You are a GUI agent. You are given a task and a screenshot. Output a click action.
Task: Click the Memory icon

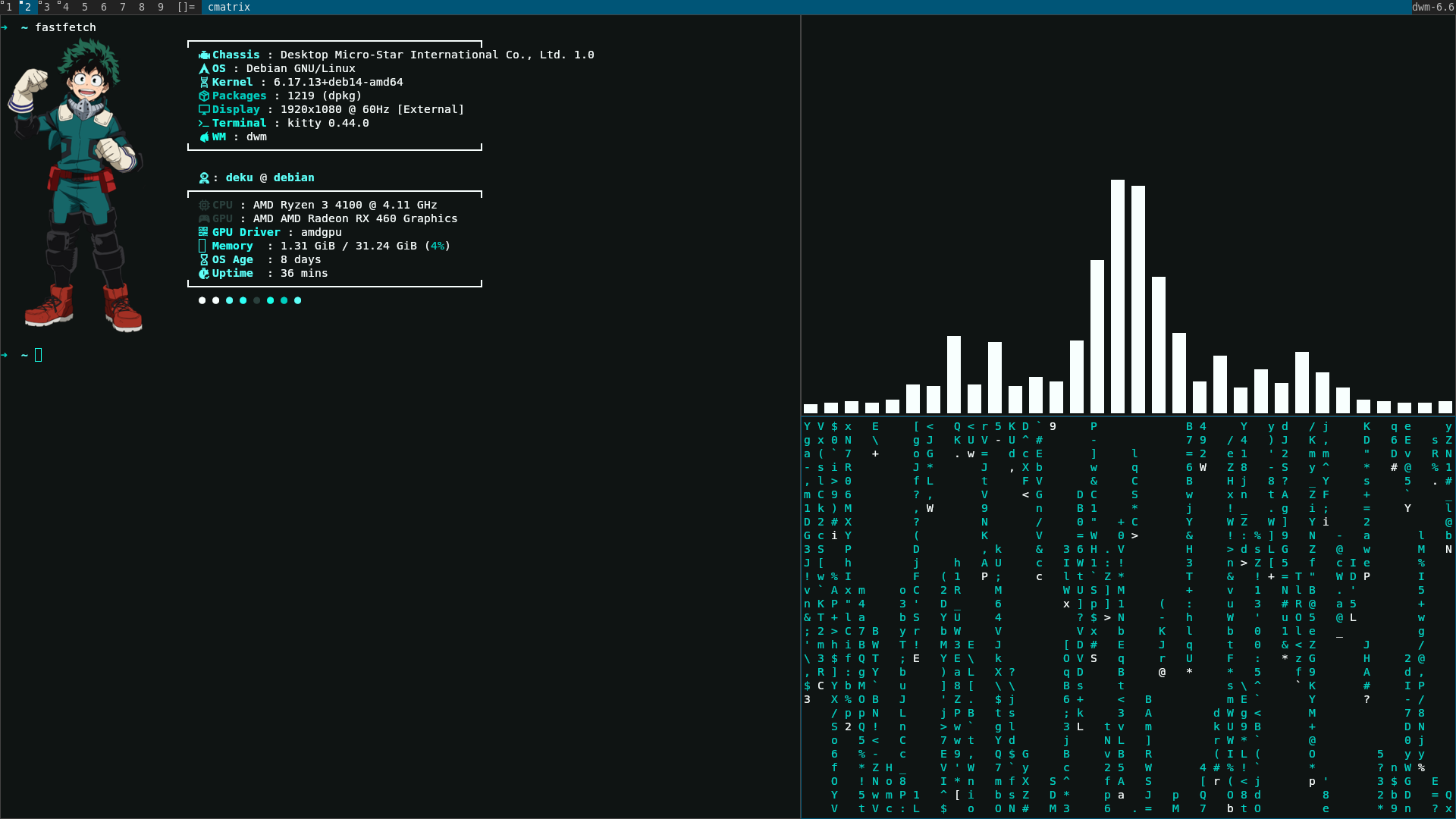pyautogui.click(x=202, y=246)
